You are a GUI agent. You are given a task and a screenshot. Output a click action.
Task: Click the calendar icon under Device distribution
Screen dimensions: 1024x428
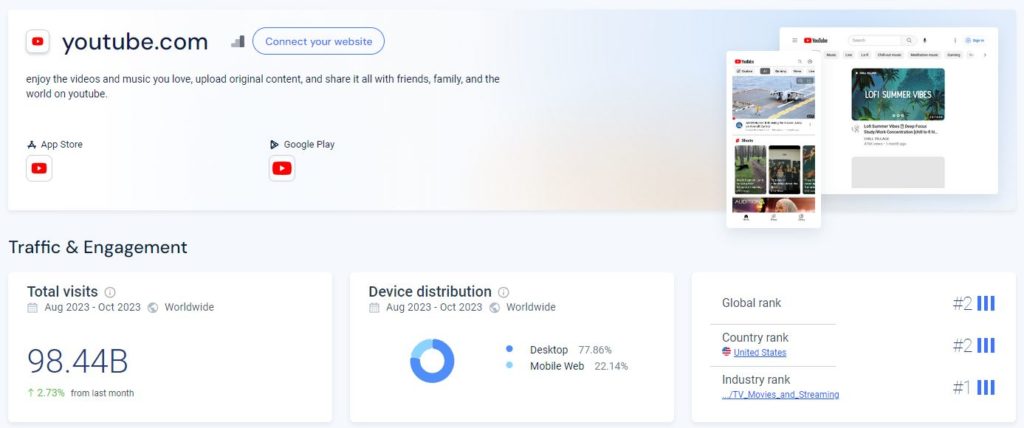coord(374,307)
